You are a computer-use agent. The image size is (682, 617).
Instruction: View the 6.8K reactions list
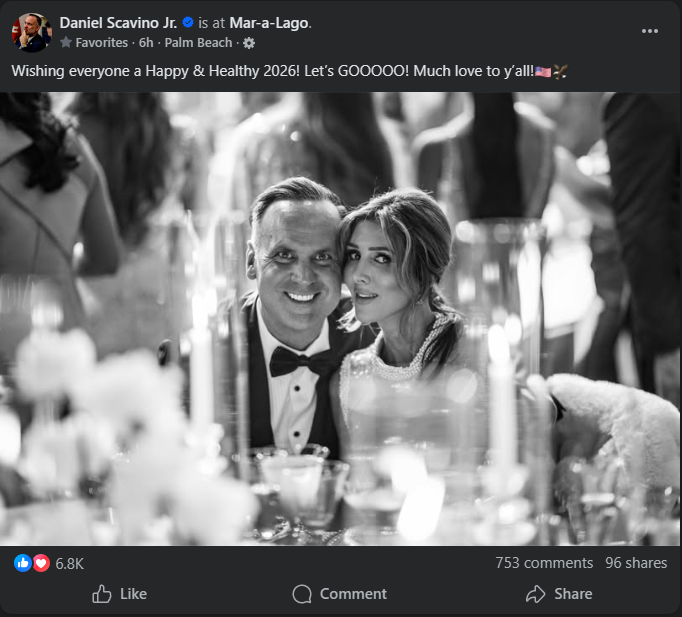[69, 563]
